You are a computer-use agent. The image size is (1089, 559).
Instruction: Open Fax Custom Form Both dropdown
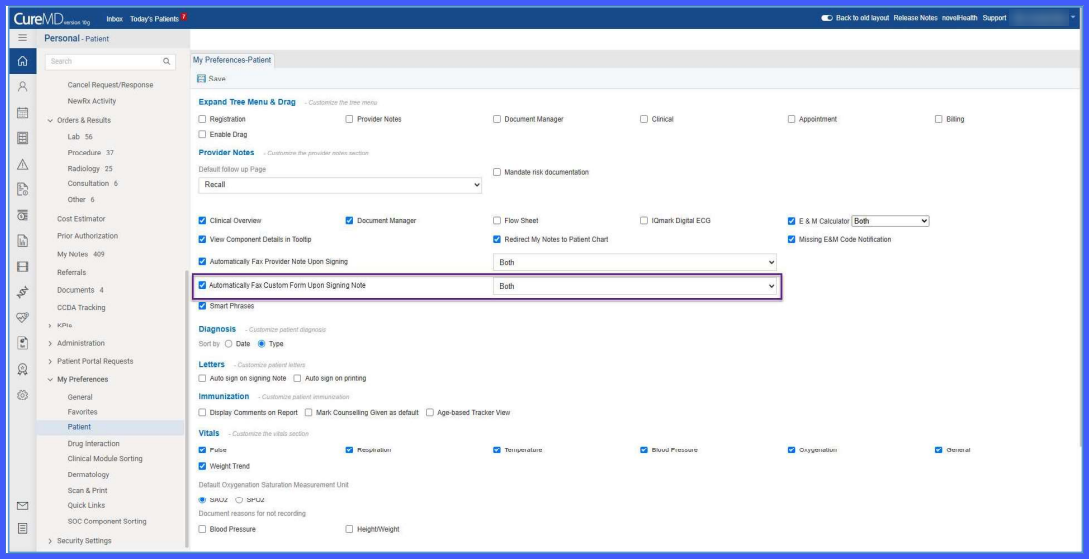pyautogui.click(x=635, y=286)
